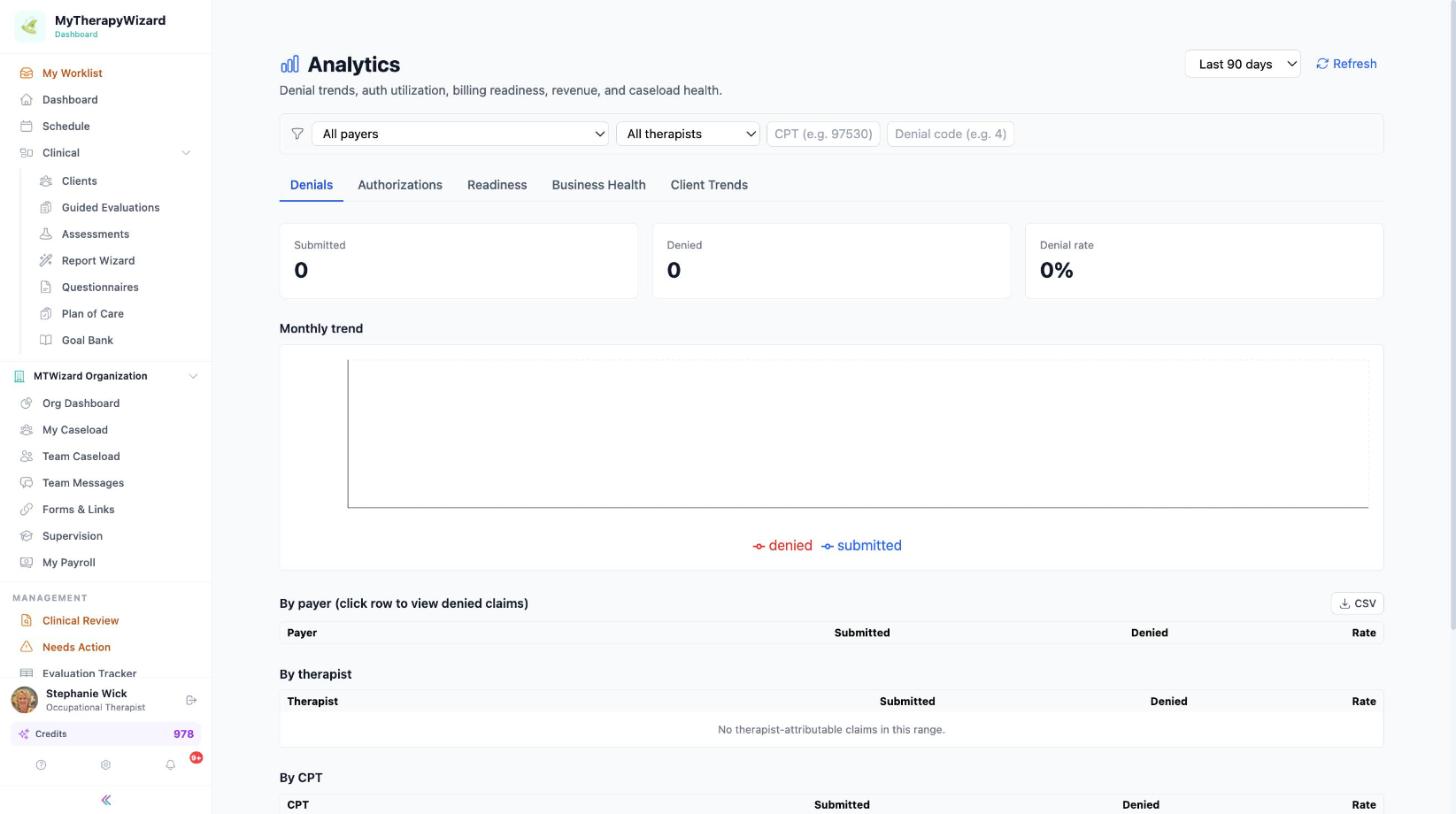Collapse the sidebar with double chevron
The image size is (1456, 814).
point(106,800)
